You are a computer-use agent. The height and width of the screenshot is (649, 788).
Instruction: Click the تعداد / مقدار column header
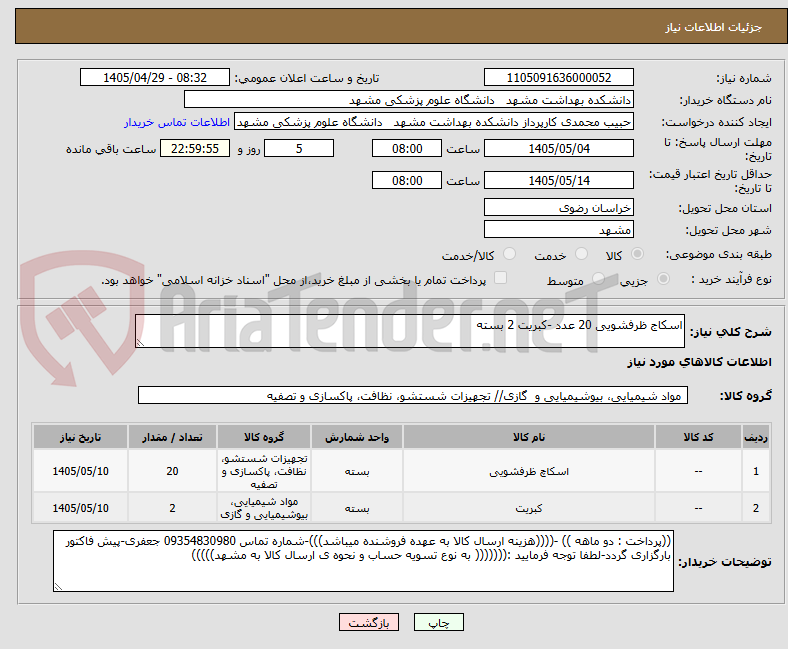(x=172, y=437)
